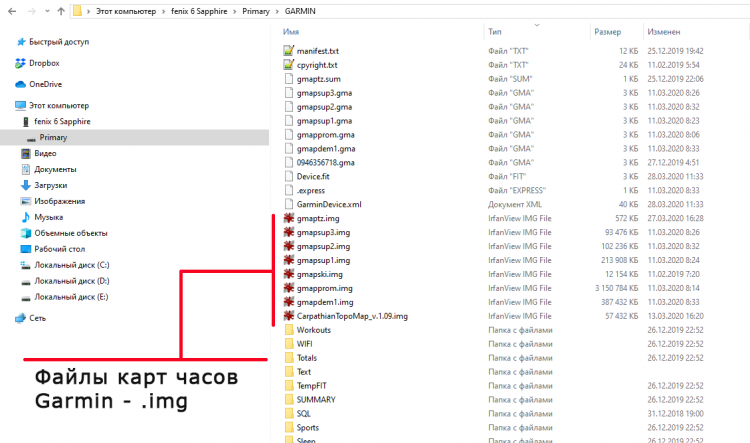Open 'Рабочий стол' in navigation pane
Screen dimensions: 750x443
[x=59, y=249]
